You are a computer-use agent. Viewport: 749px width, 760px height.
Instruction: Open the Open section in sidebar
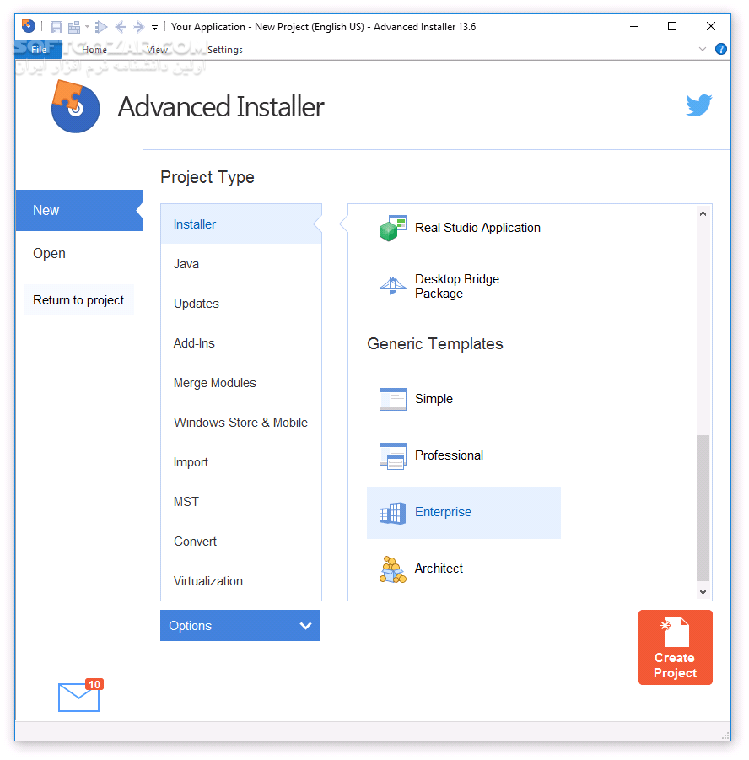pyautogui.click(x=50, y=253)
